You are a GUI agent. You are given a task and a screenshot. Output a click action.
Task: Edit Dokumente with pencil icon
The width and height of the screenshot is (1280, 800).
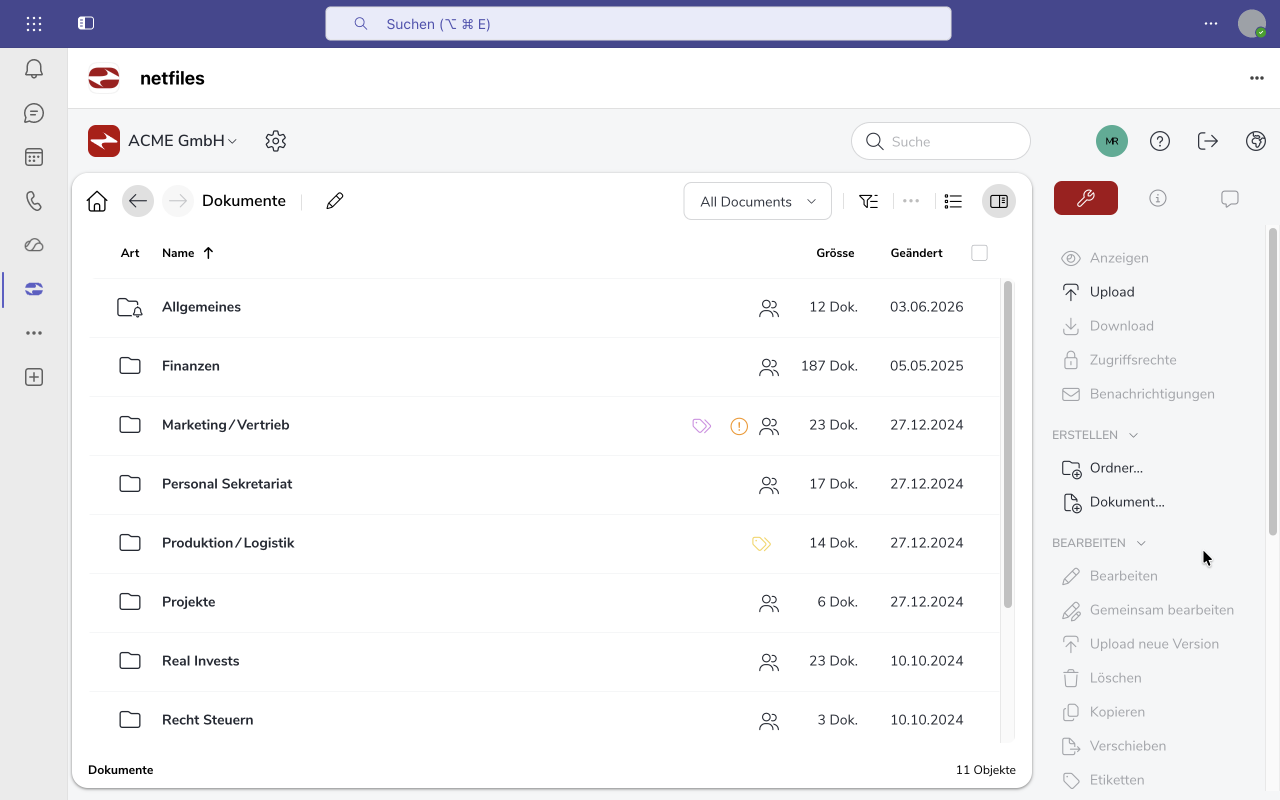click(x=335, y=201)
